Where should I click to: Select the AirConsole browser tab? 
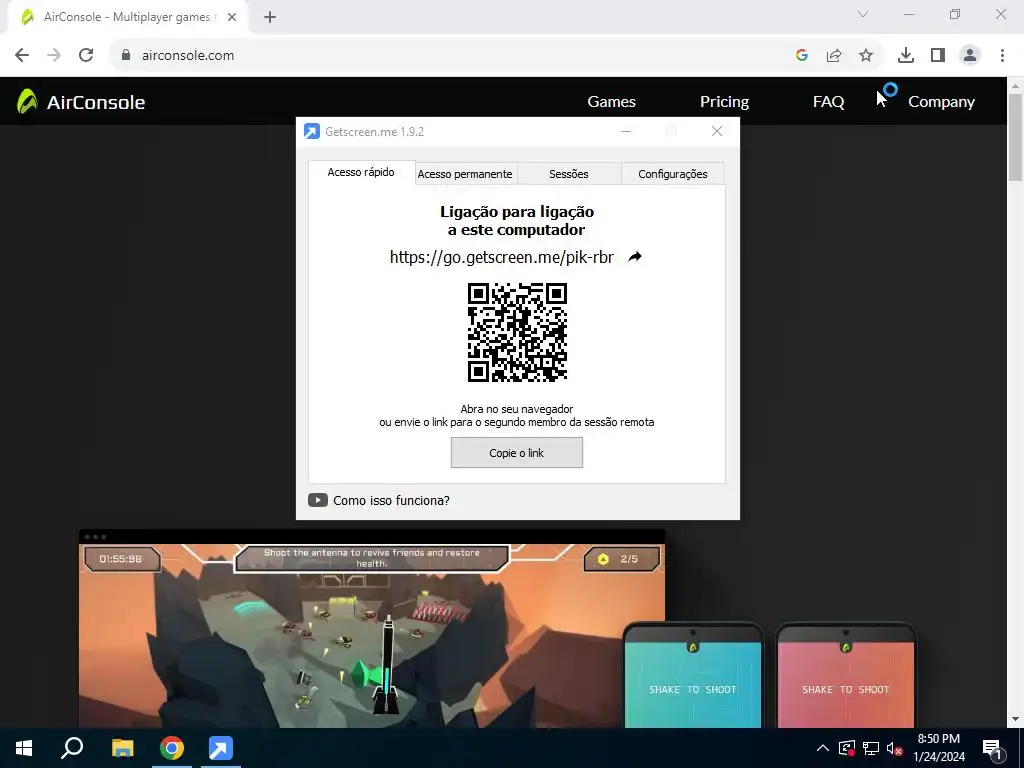pyautogui.click(x=127, y=17)
